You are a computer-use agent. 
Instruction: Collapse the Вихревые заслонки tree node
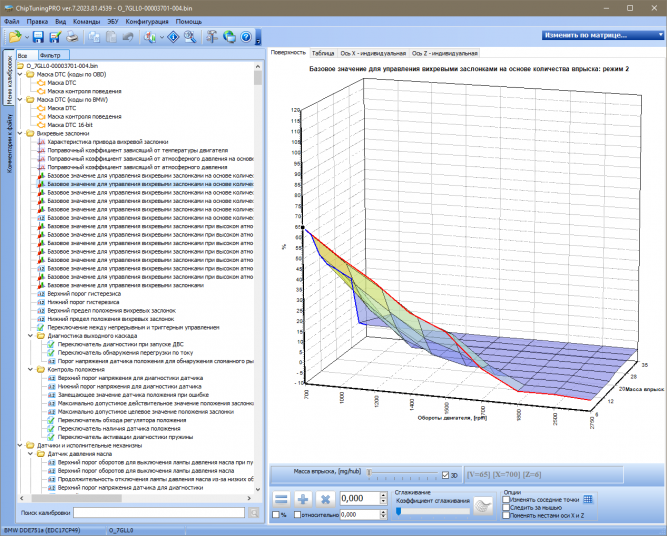[20, 133]
